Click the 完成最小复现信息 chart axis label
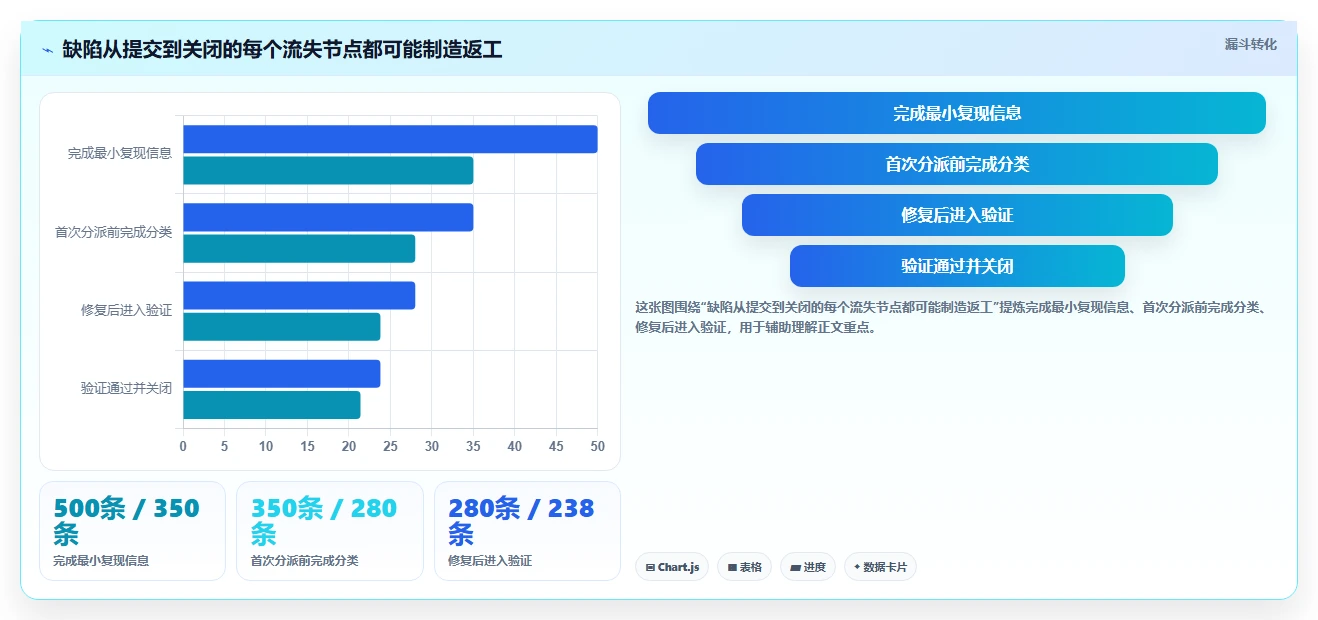Screen dimensions: 1318x620 pyautogui.click(x=120, y=154)
